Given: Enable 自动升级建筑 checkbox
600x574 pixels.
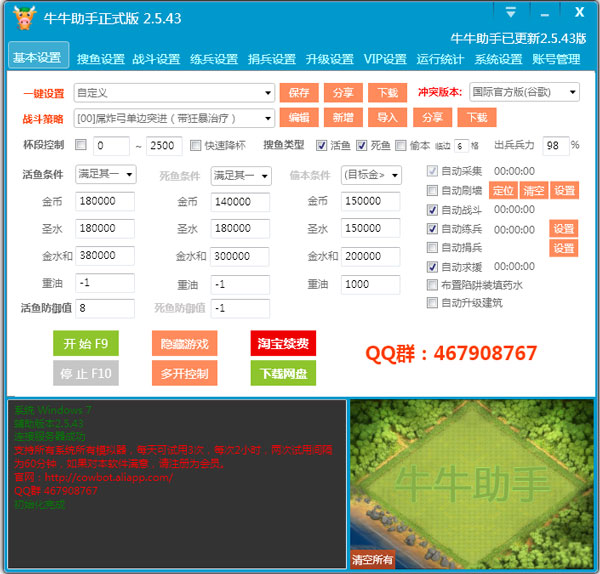Looking at the screenshot, I should point(432,302).
